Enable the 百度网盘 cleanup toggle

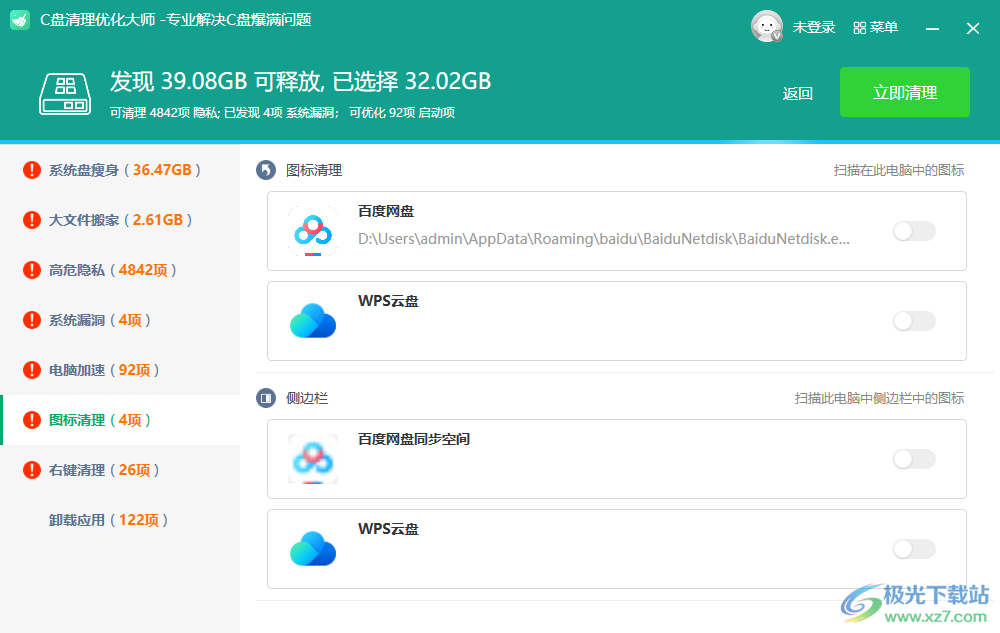pyautogui.click(x=913, y=231)
